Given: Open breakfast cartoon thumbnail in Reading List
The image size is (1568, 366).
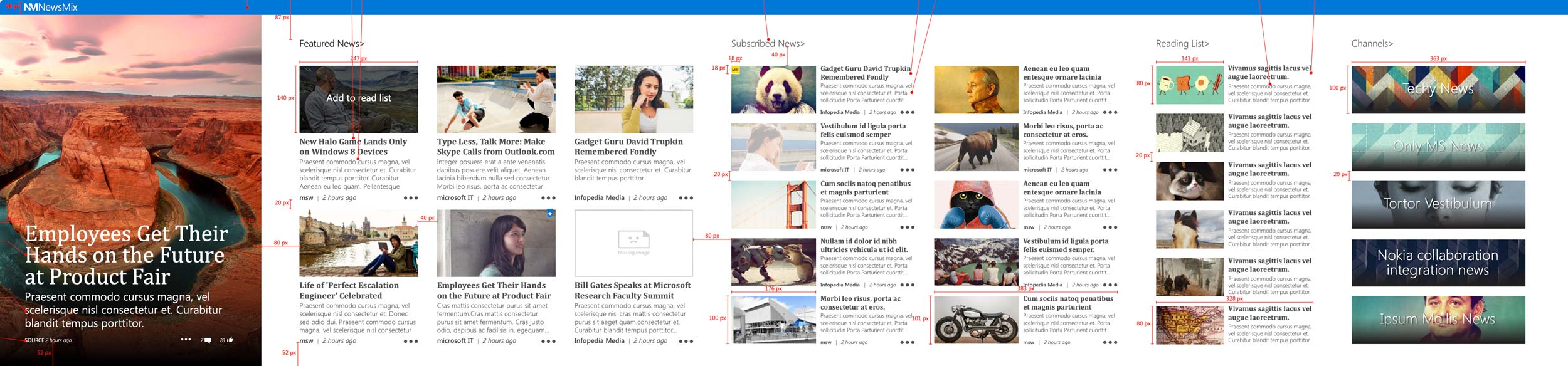Looking at the screenshot, I should 1189,85.
